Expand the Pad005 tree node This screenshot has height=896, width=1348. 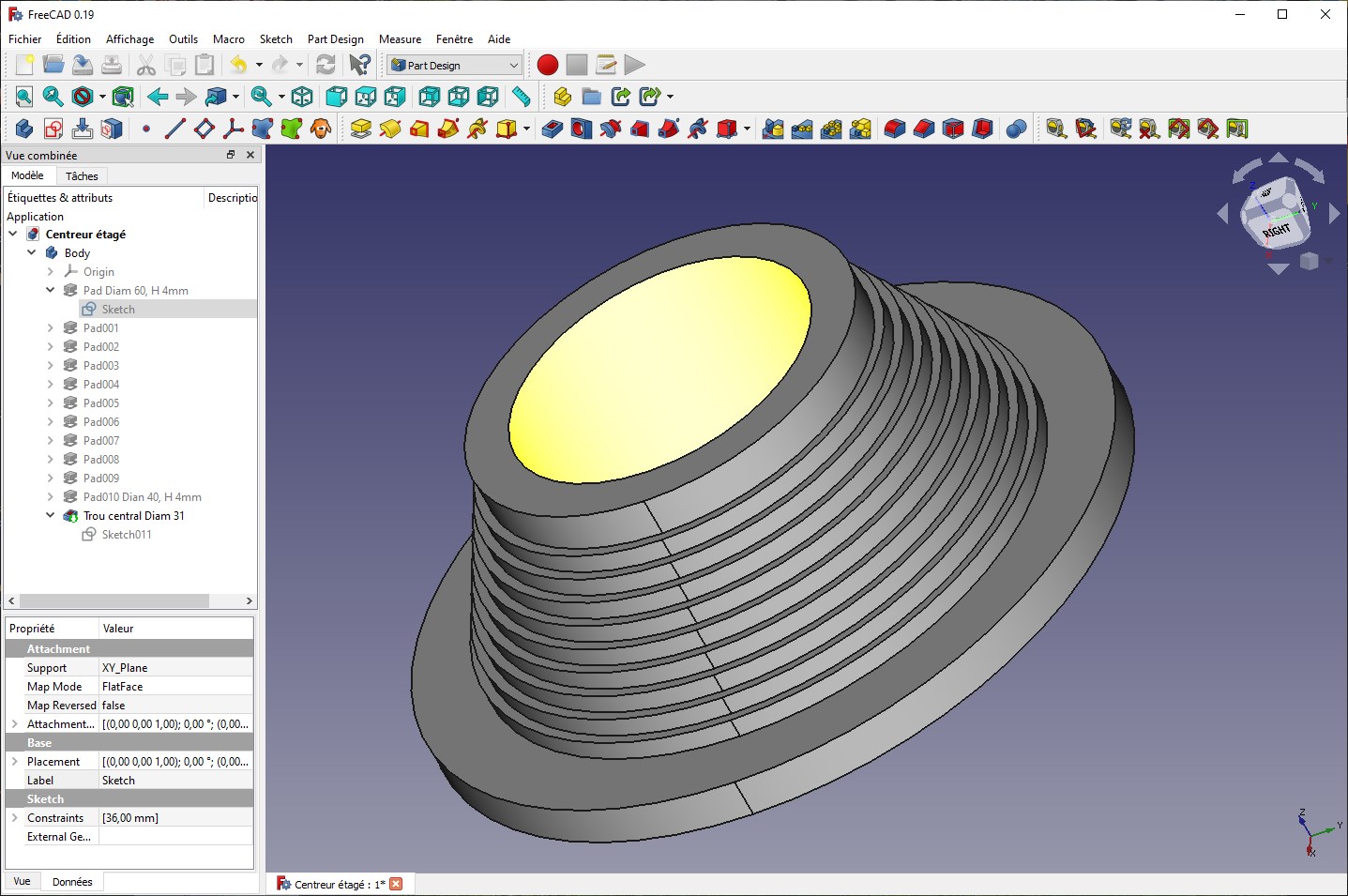tap(51, 402)
